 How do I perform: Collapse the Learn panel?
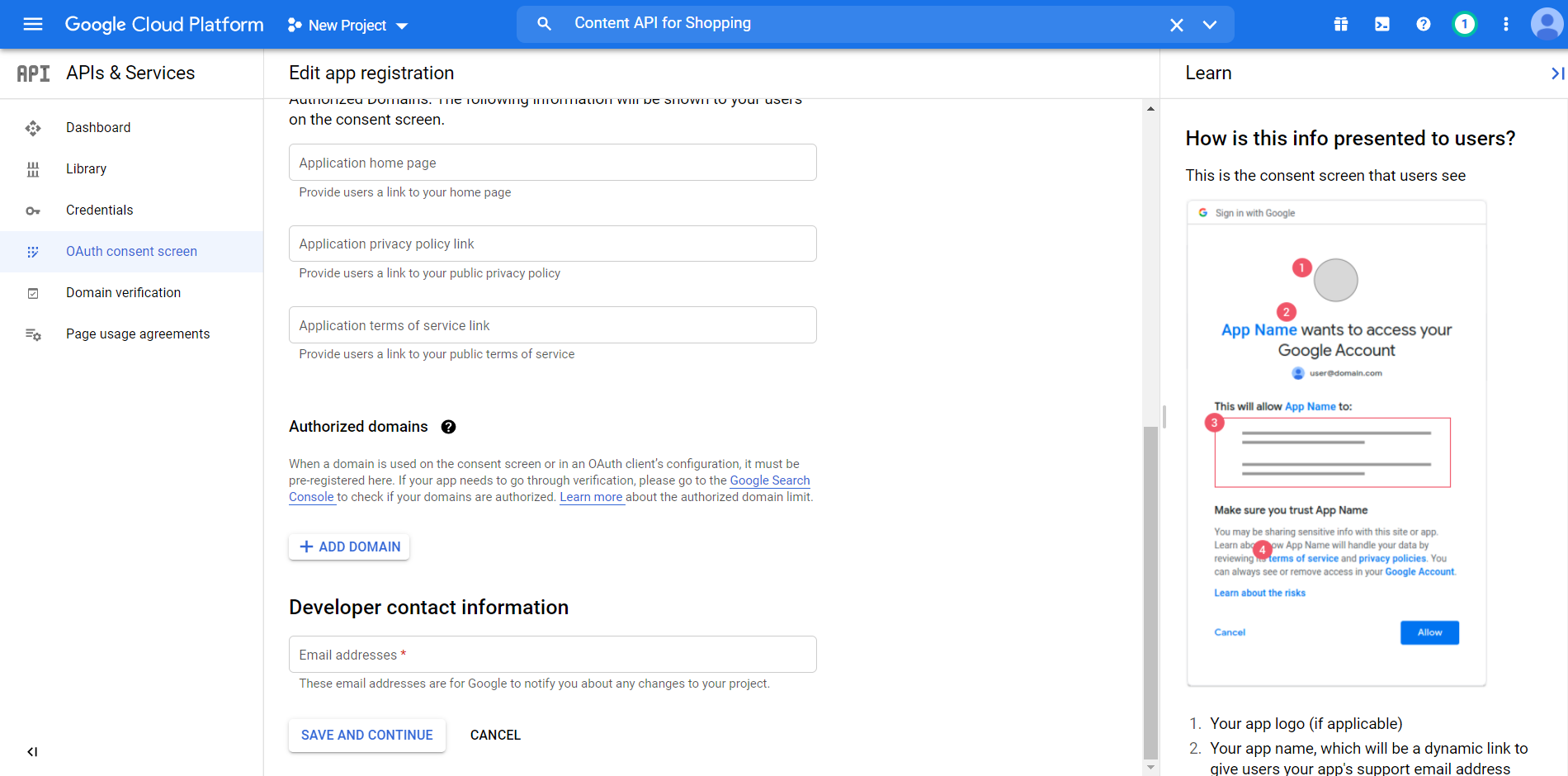tap(1557, 73)
